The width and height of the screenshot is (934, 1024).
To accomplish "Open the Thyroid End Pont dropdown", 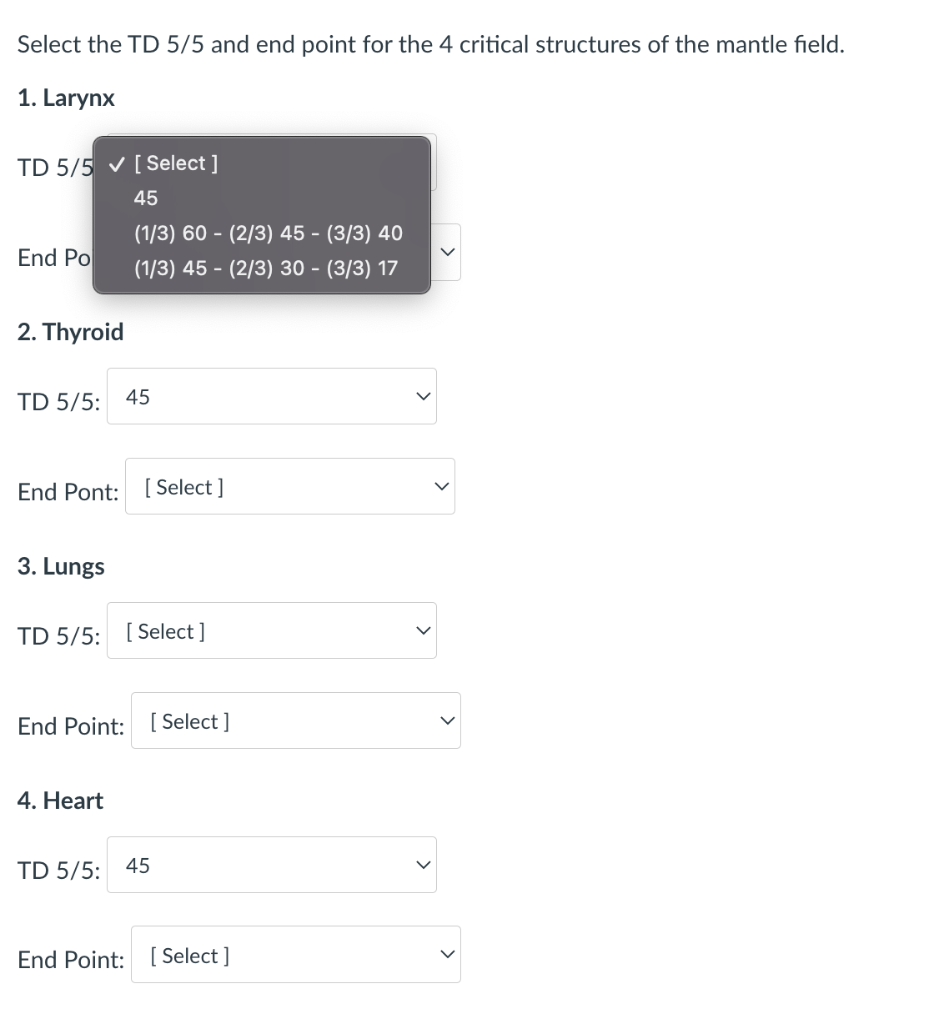I will (x=290, y=486).
